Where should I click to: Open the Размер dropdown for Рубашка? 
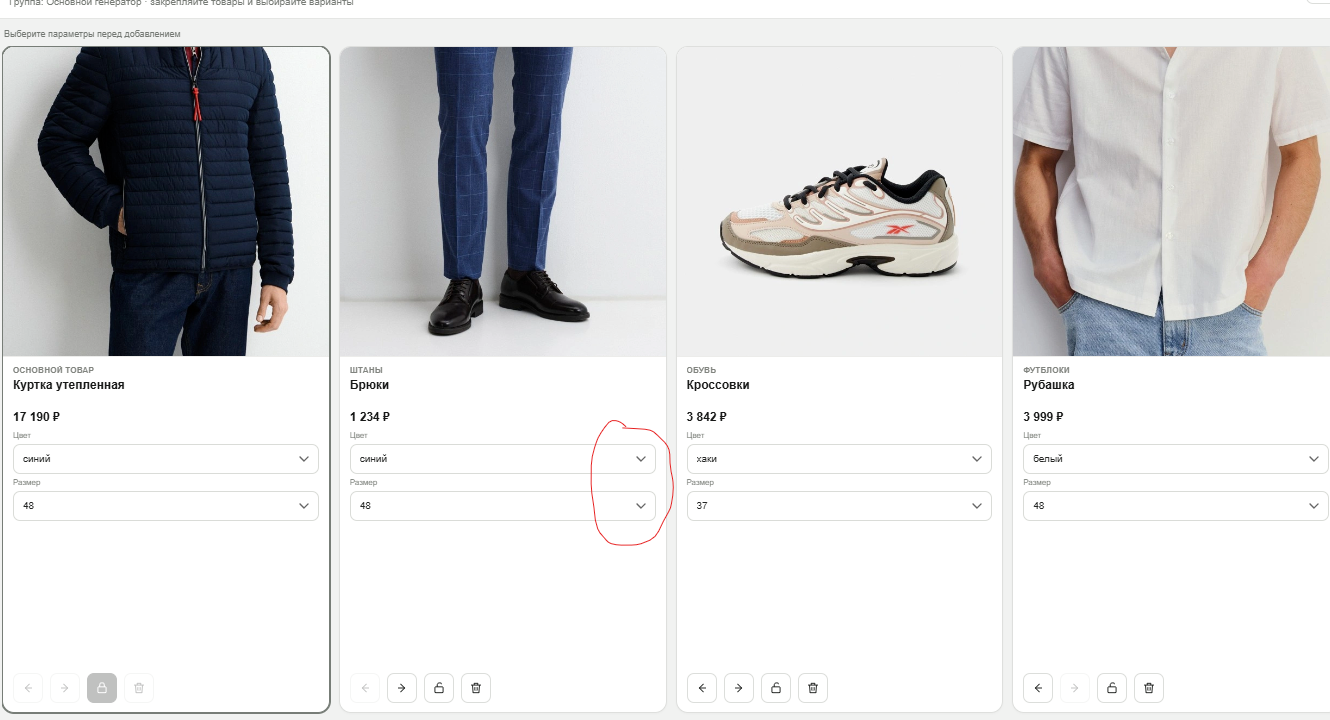click(1176, 506)
